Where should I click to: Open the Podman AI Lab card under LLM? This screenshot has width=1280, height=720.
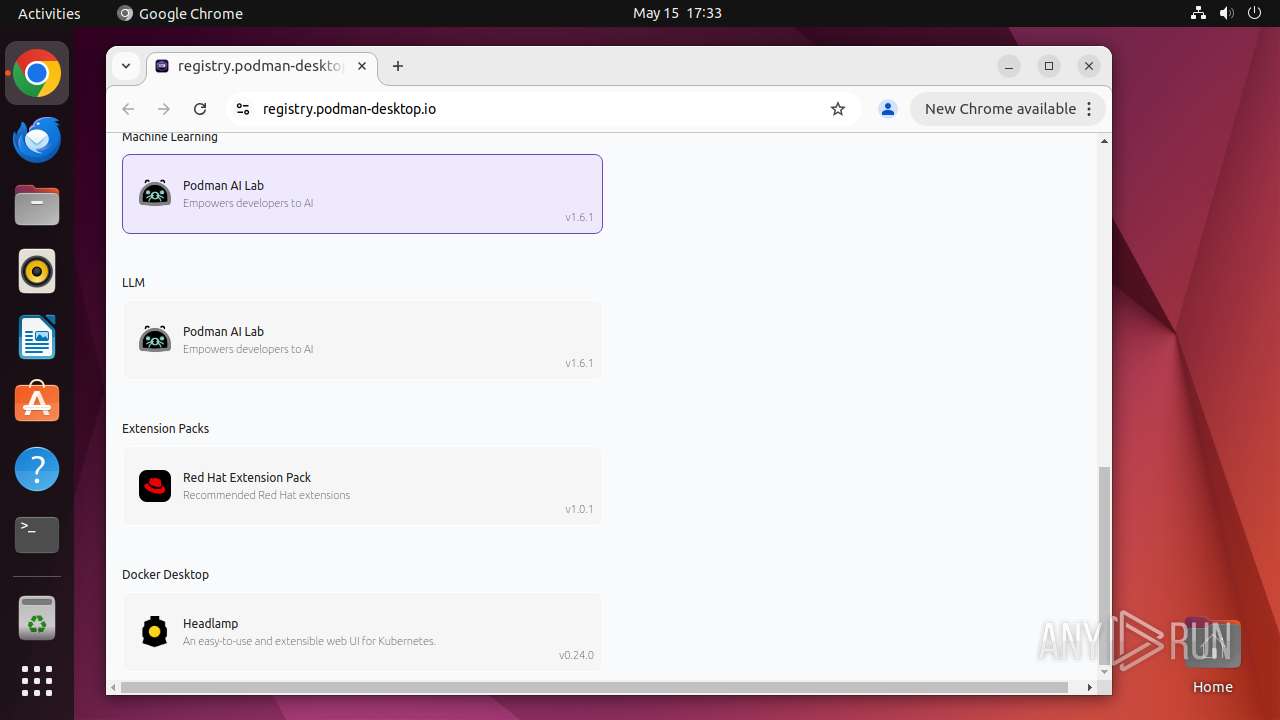(362, 340)
